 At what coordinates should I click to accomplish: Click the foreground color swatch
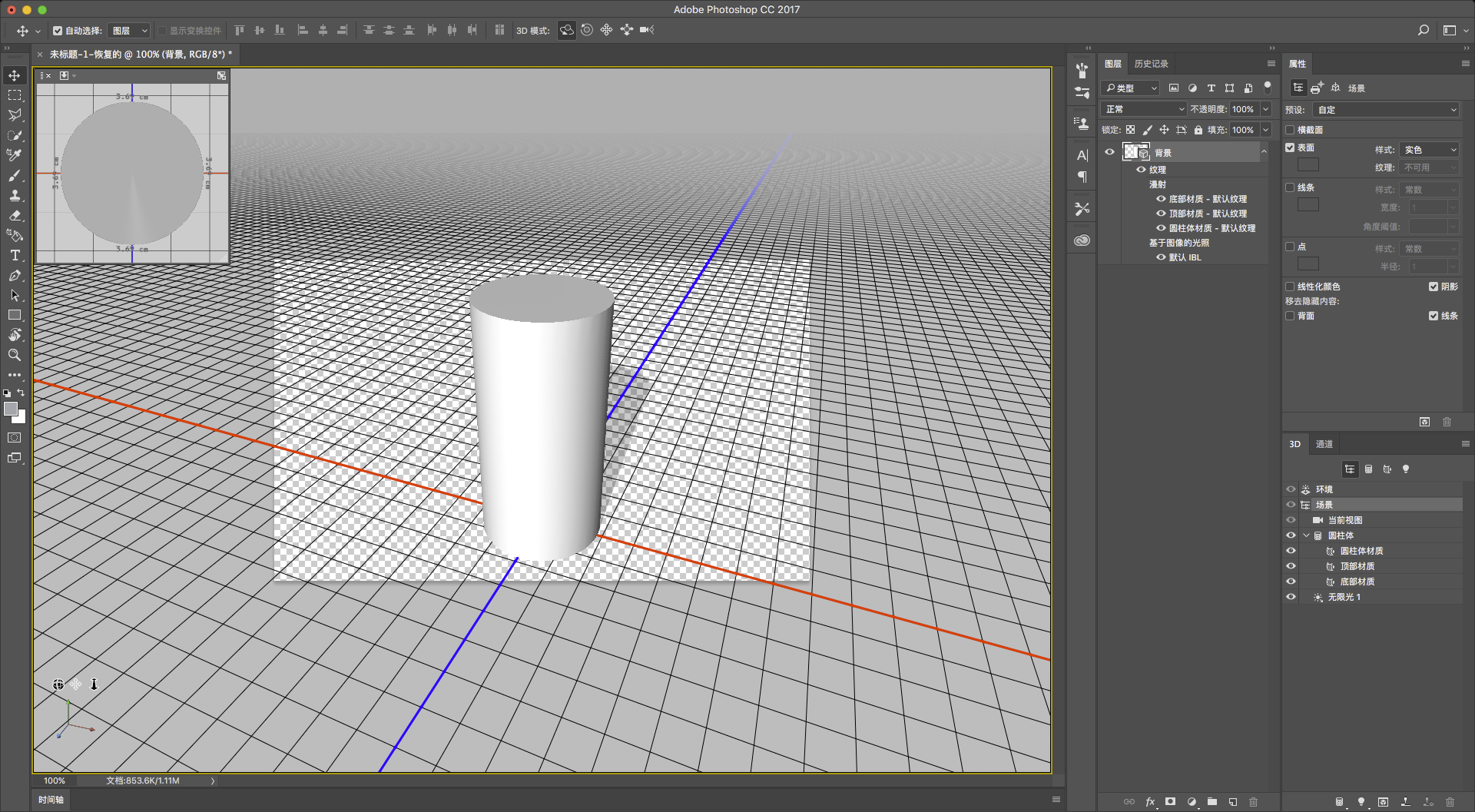(11, 409)
